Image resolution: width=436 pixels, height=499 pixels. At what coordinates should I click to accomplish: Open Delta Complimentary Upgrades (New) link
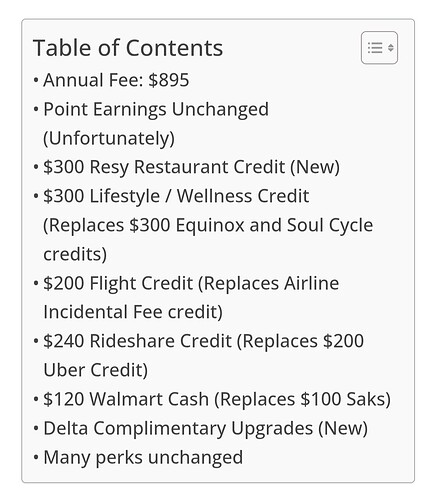click(206, 428)
